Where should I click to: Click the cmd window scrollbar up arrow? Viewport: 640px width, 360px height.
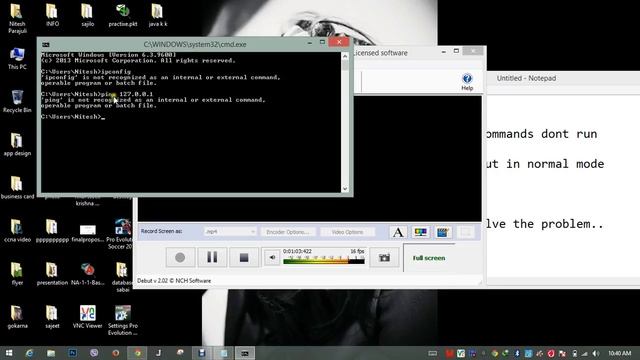345,56
